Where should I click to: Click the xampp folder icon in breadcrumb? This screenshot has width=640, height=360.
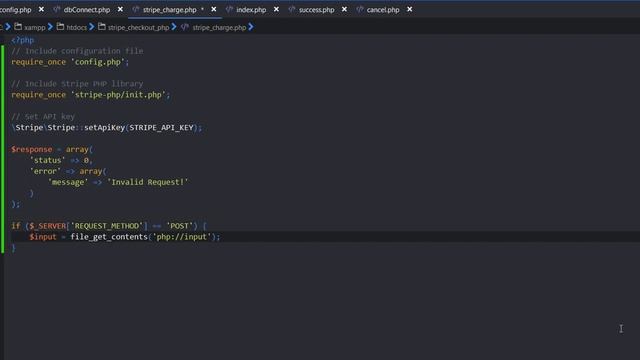click(18, 27)
